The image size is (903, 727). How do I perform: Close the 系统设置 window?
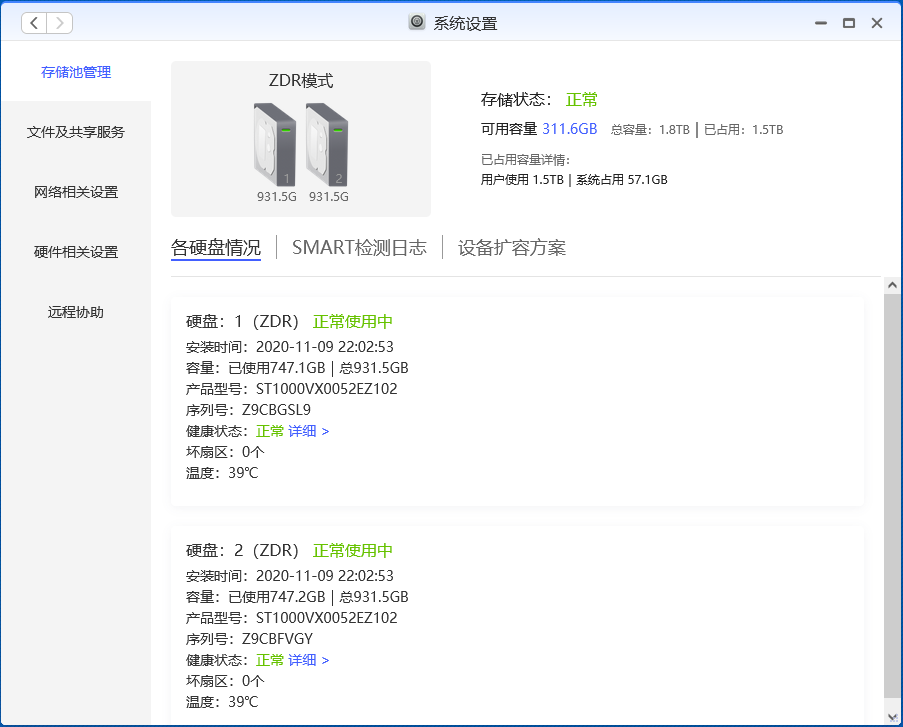click(877, 23)
